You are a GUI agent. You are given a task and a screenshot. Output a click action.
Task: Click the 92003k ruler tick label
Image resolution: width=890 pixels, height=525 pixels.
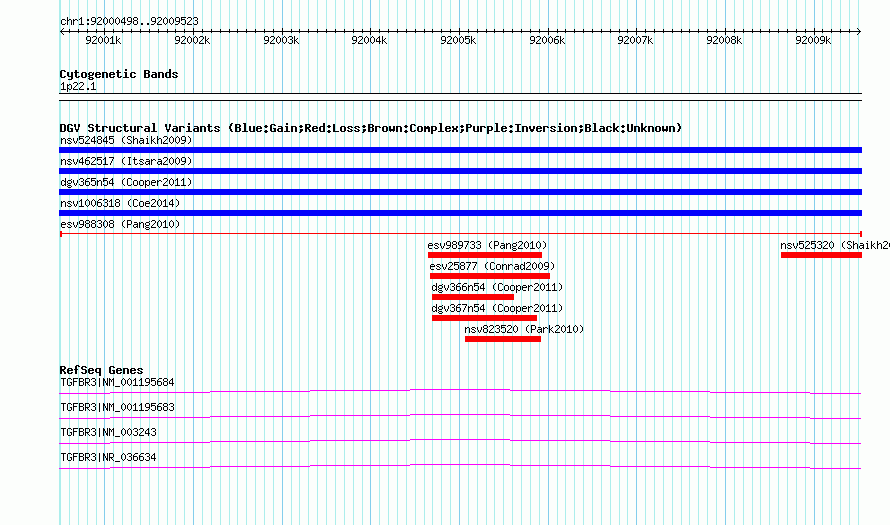click(281, 40)
